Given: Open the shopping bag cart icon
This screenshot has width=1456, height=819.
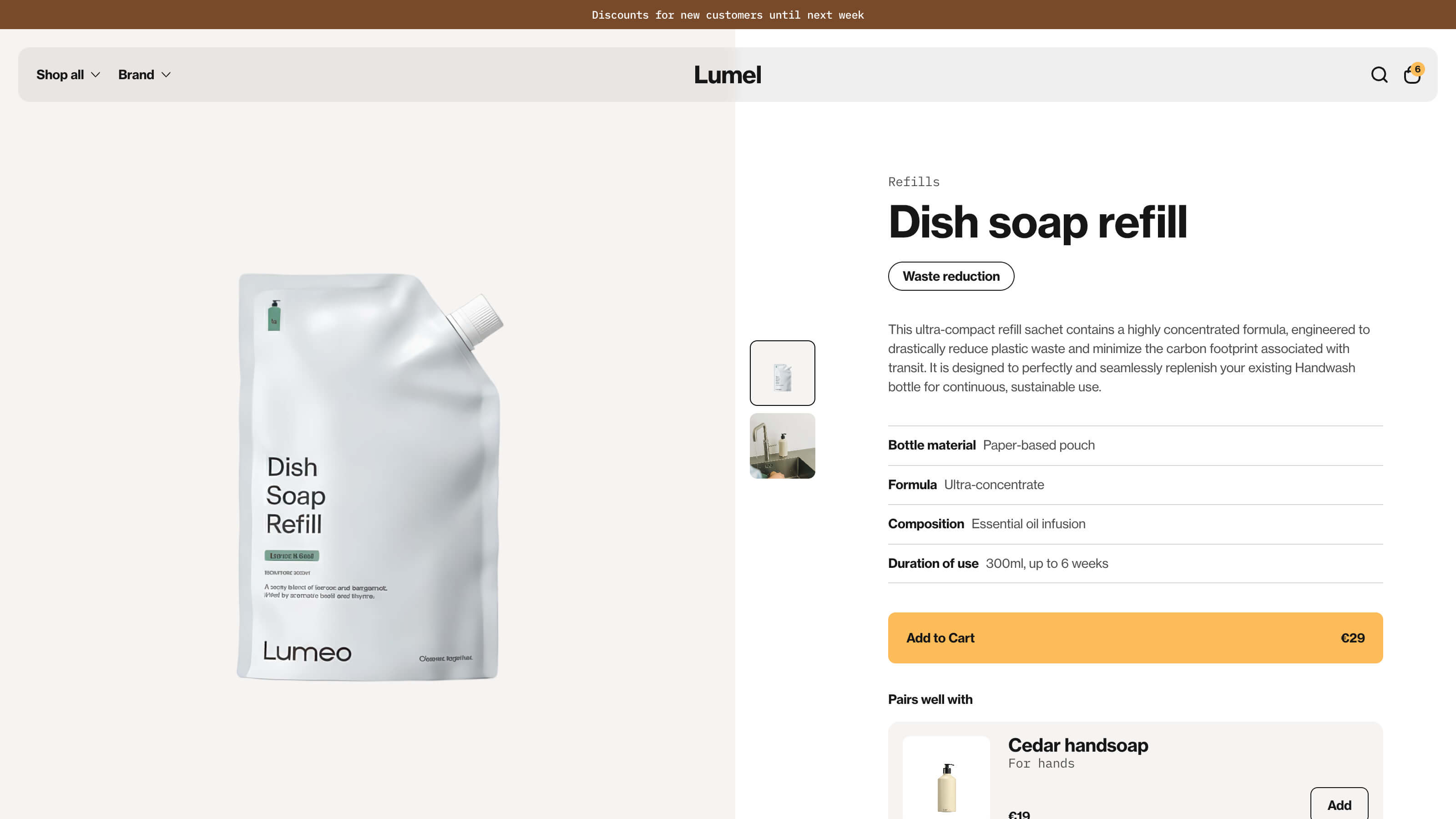Looking at the screenshot, I should (x=1411, y=75).
